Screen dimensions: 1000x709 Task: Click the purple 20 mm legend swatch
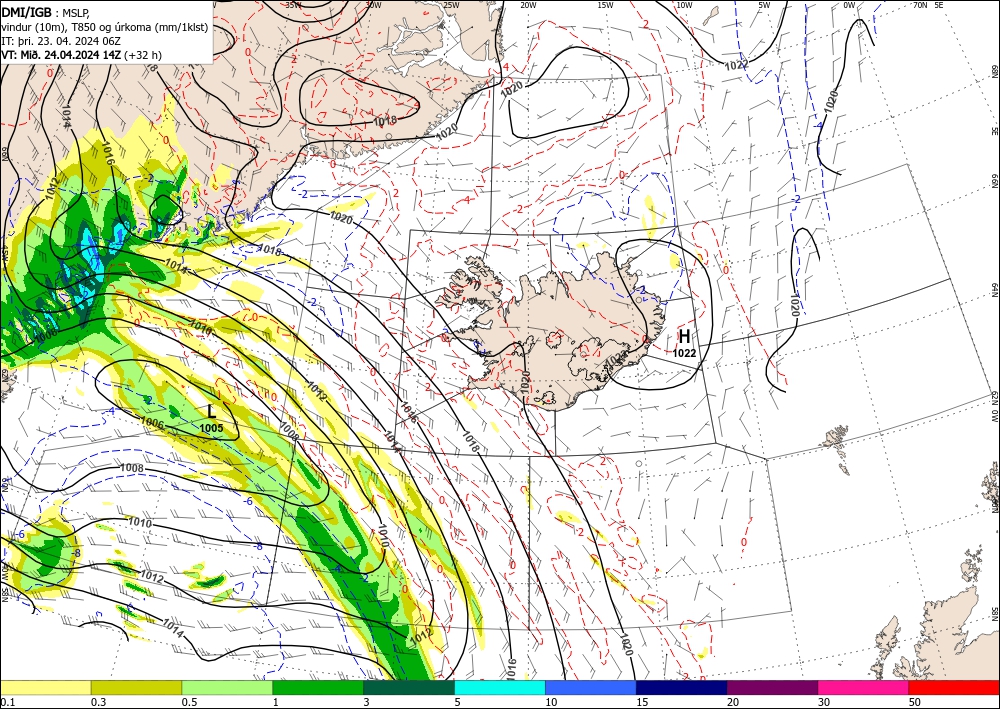click(772, 687)
